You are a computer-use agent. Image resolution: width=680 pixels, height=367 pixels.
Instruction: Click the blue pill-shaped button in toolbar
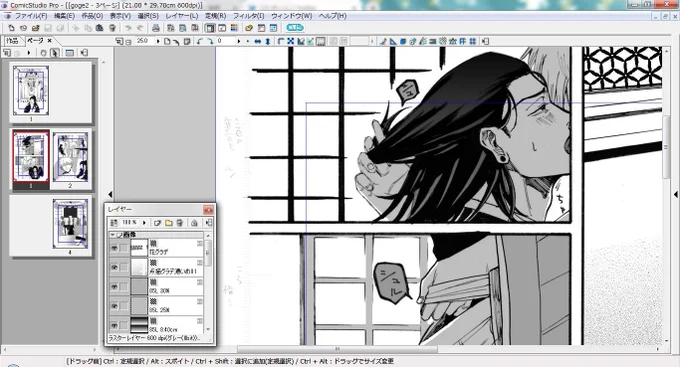click(x=295, y=28)
